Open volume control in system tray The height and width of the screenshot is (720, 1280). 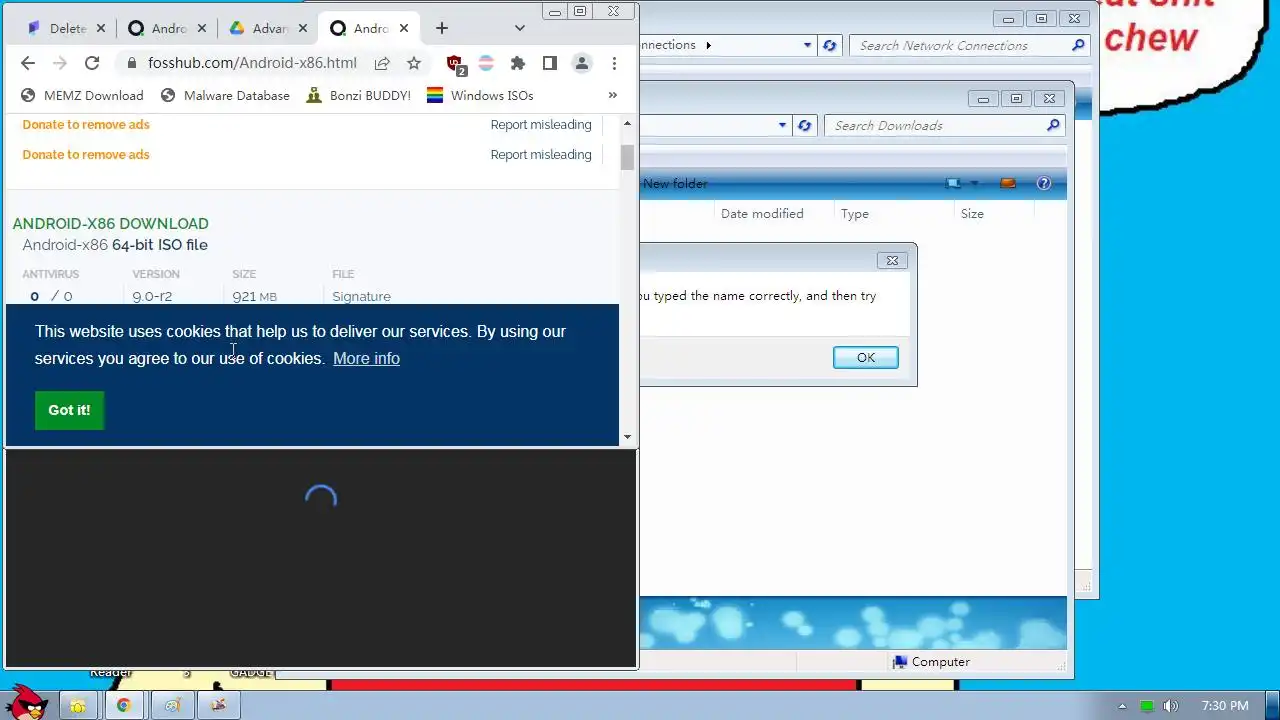coord(1170,706)
